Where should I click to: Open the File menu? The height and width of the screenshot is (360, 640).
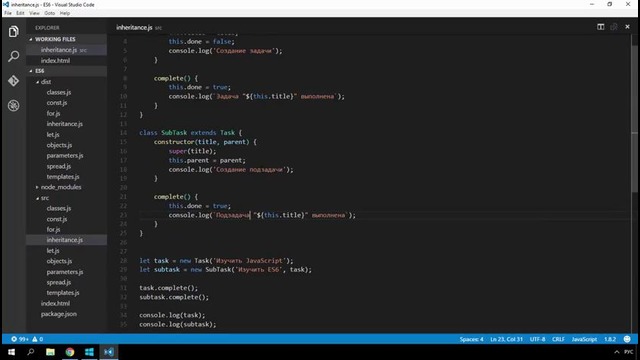tap(8, 13)
